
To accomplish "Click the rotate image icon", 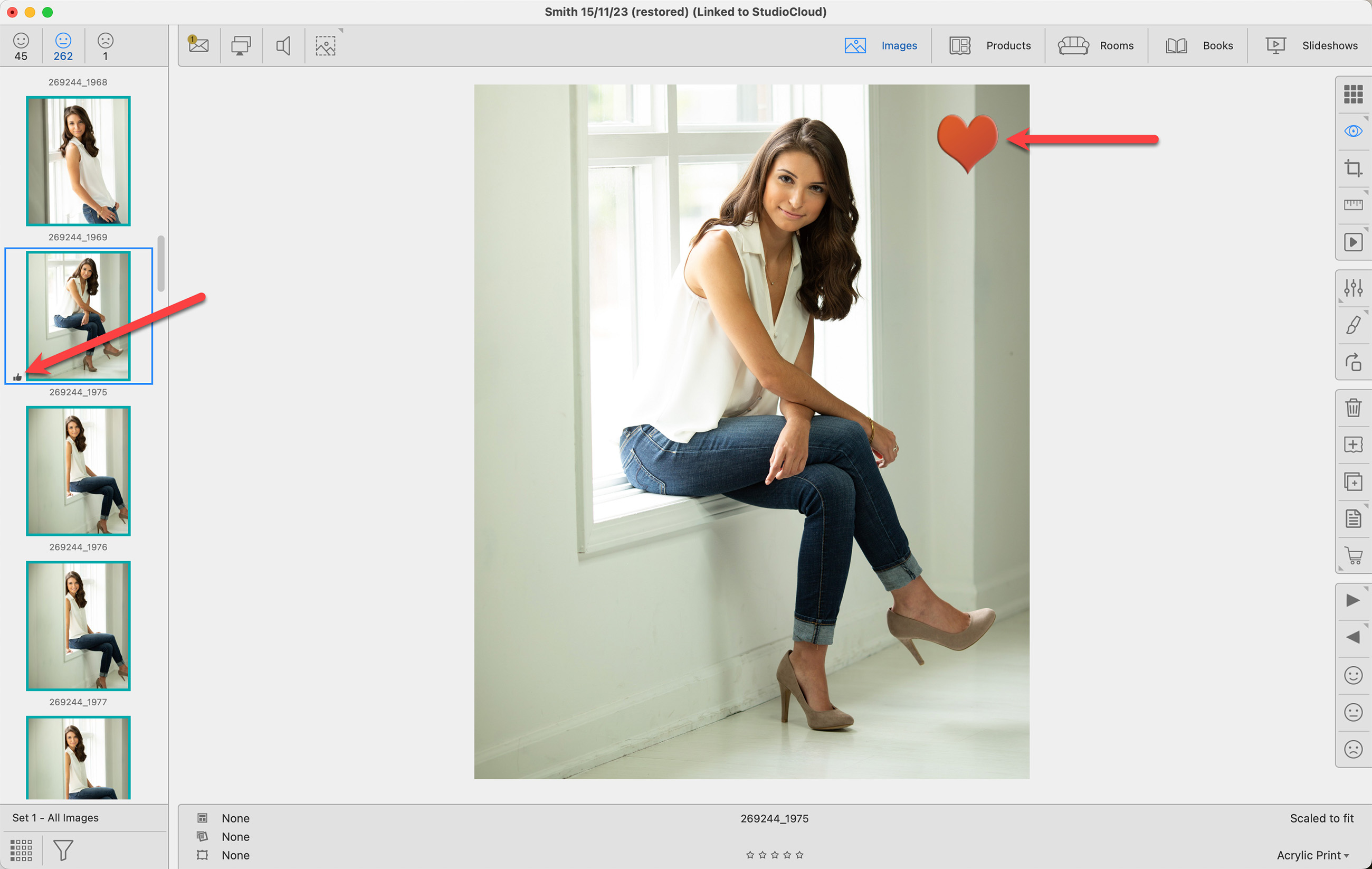I will coord(1352,362).
